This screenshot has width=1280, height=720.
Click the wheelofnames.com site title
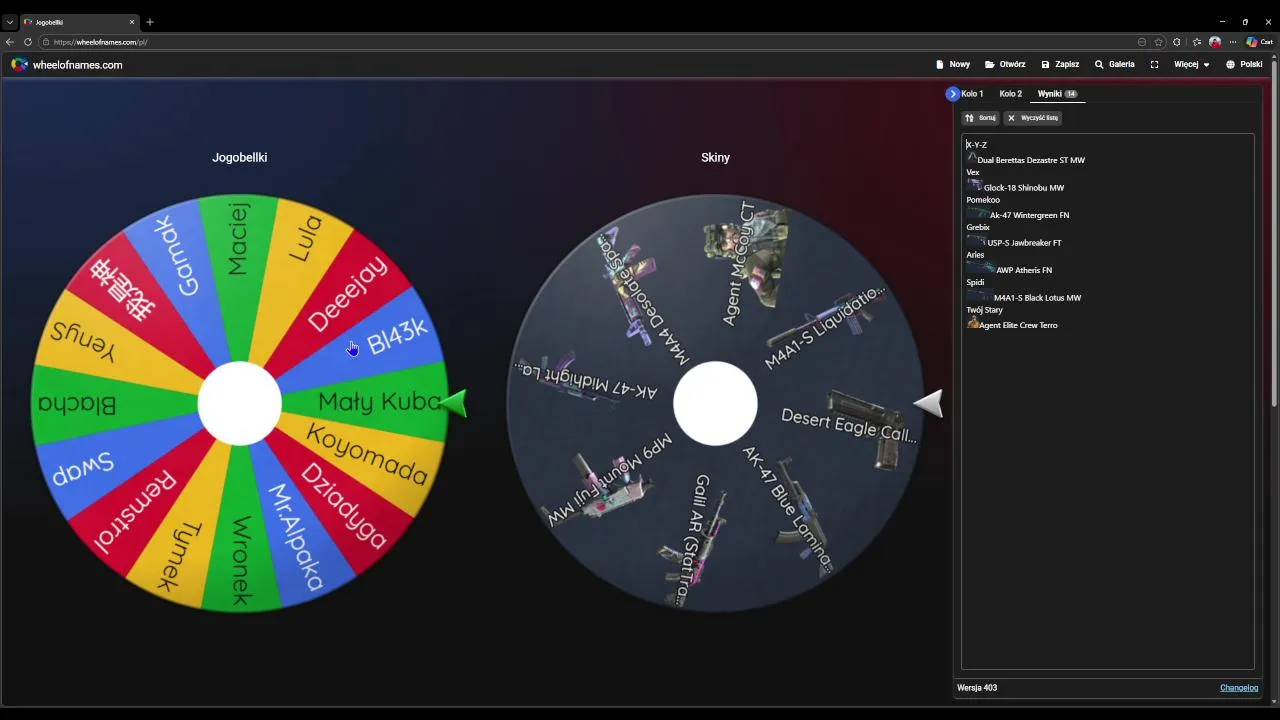coord(77,65)
